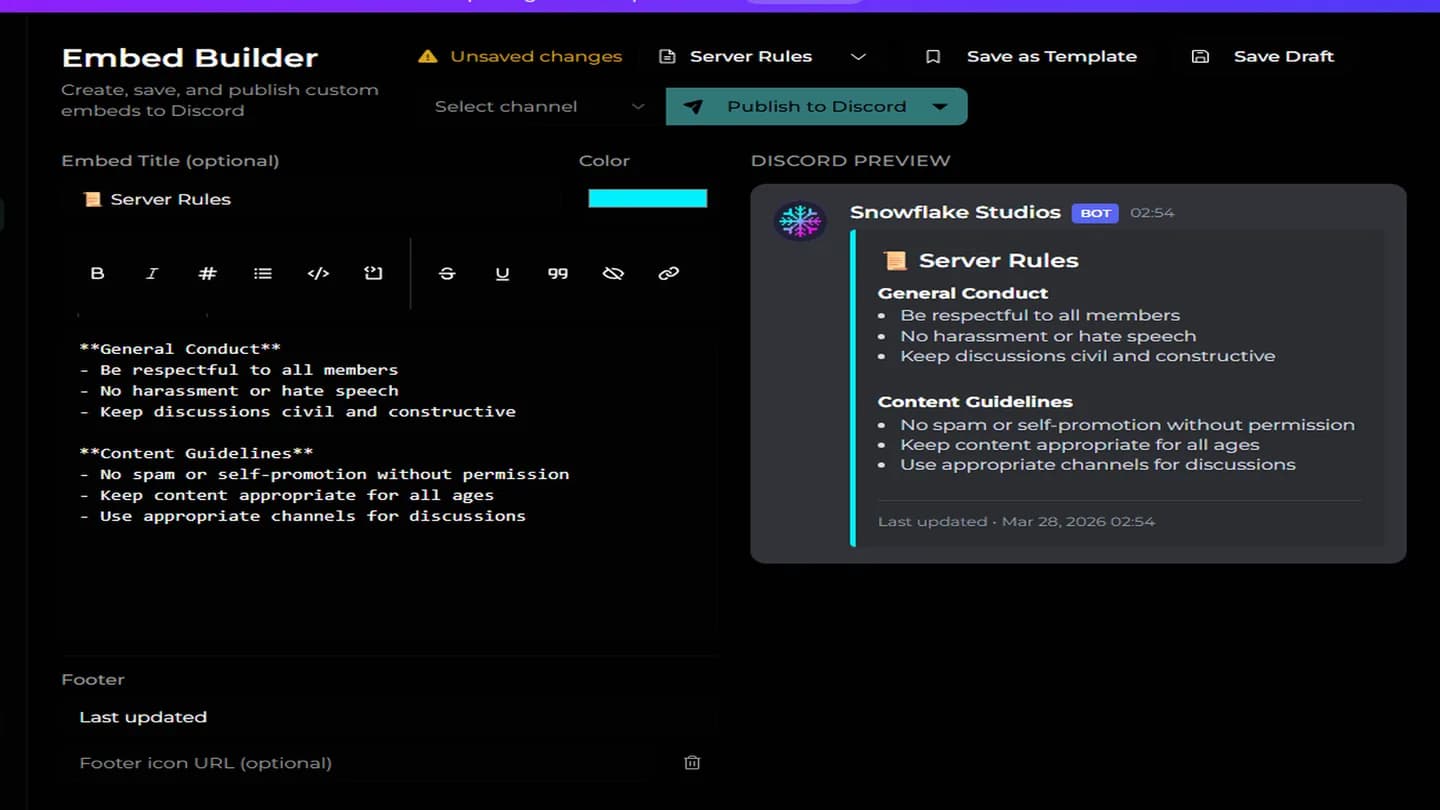The width and height of the screenshot is (1440, 810).
Task: Insert bulleted list from the toolbar
Action: [x=262, y=273]
